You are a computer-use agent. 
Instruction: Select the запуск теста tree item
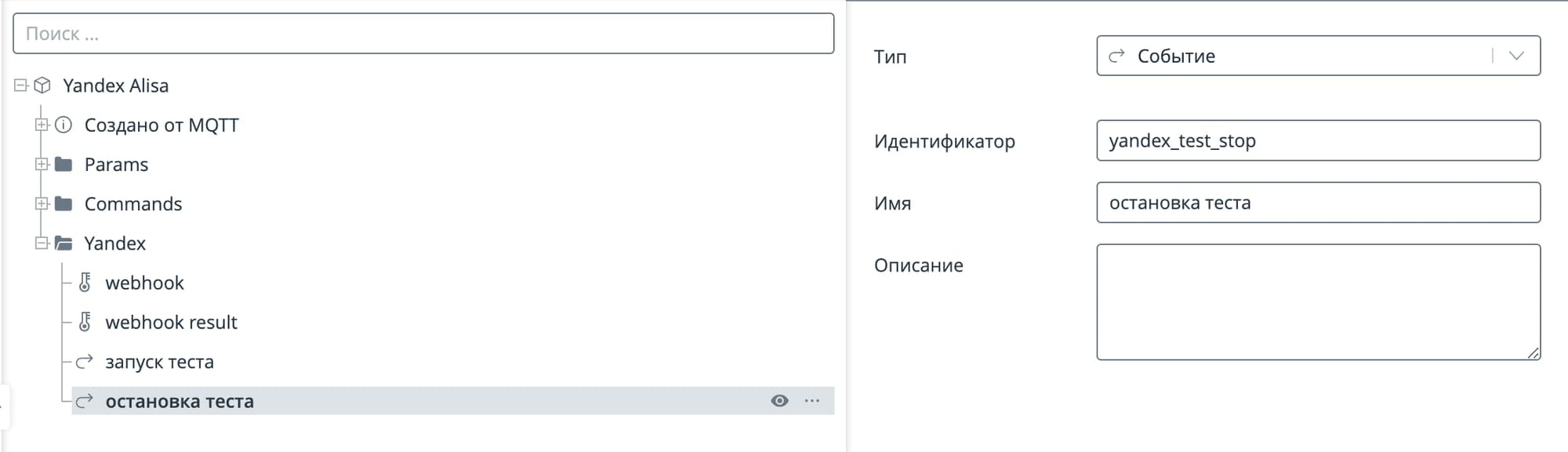[x=159, y=362]
